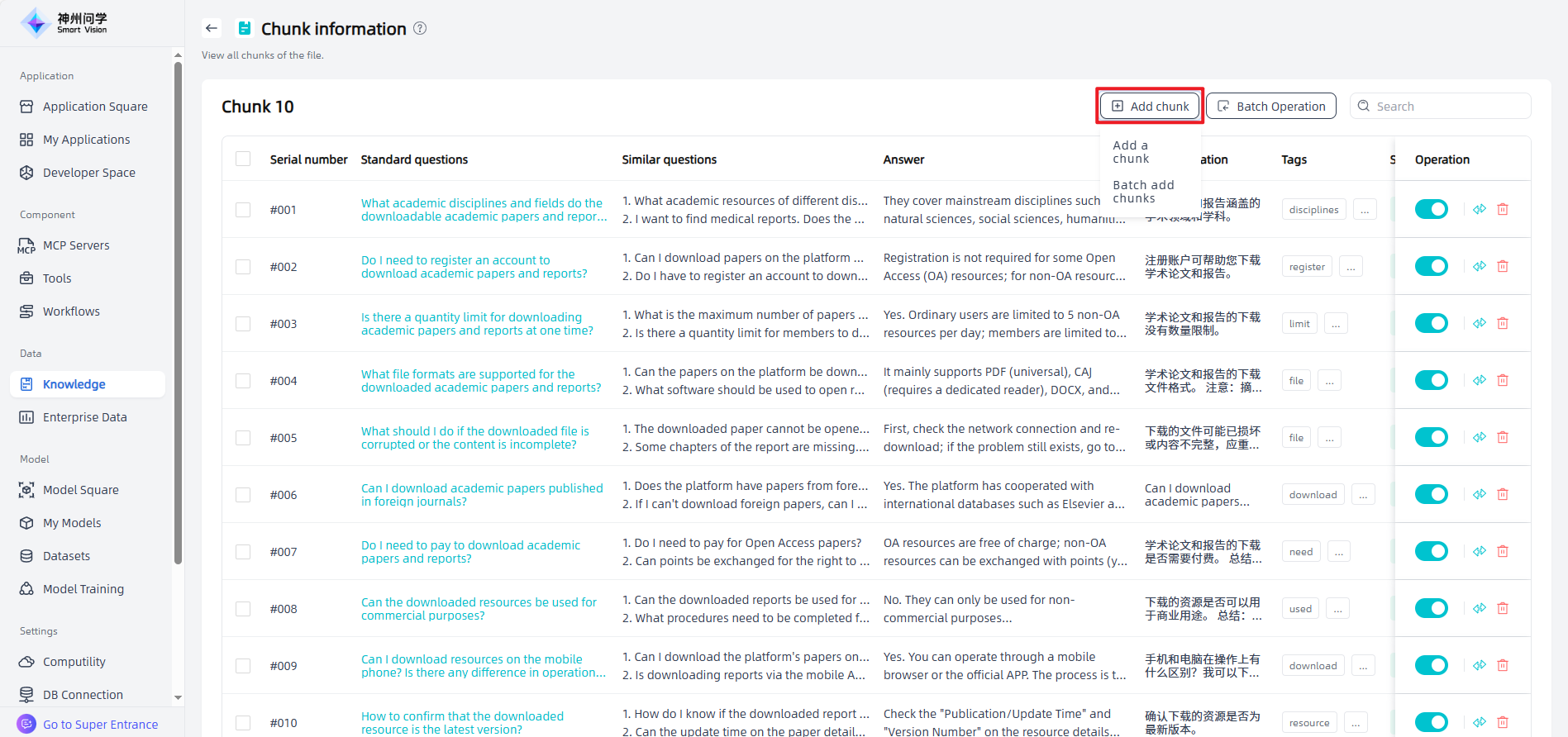Go to Super Entrance link
This screenshot has width=1568, height=737.
click(100, 725)
